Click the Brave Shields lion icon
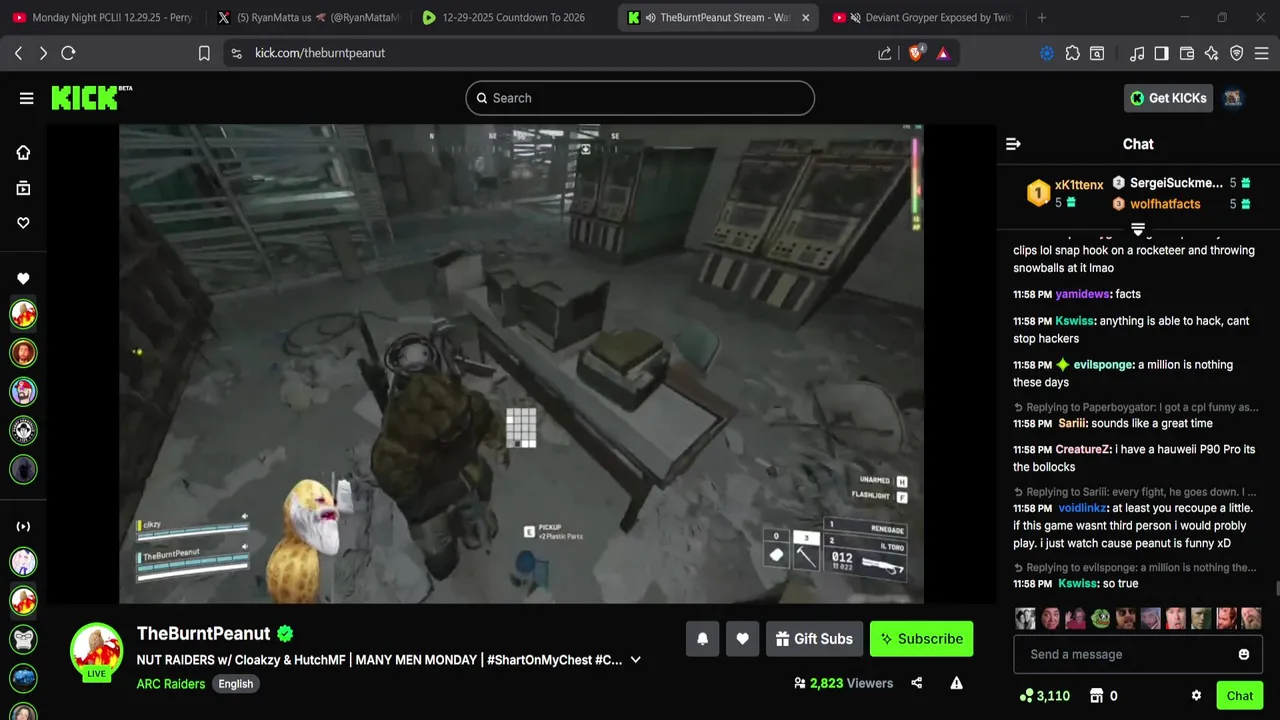The image size is (1280, 720). click(915, 53)
